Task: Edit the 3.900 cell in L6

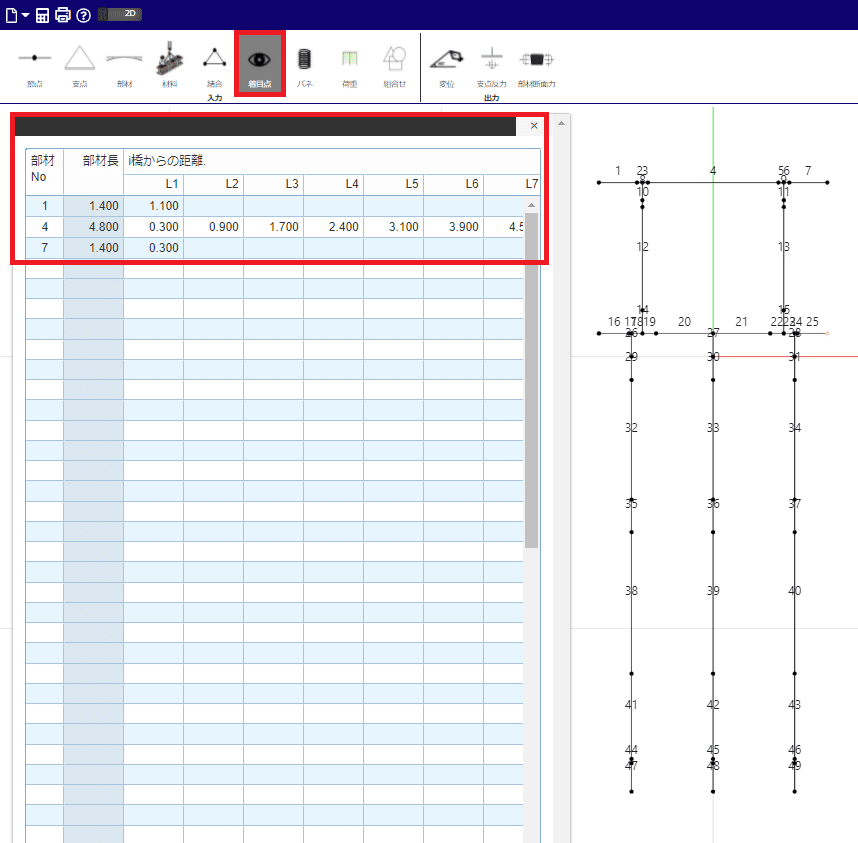Action: coord(454,226)
